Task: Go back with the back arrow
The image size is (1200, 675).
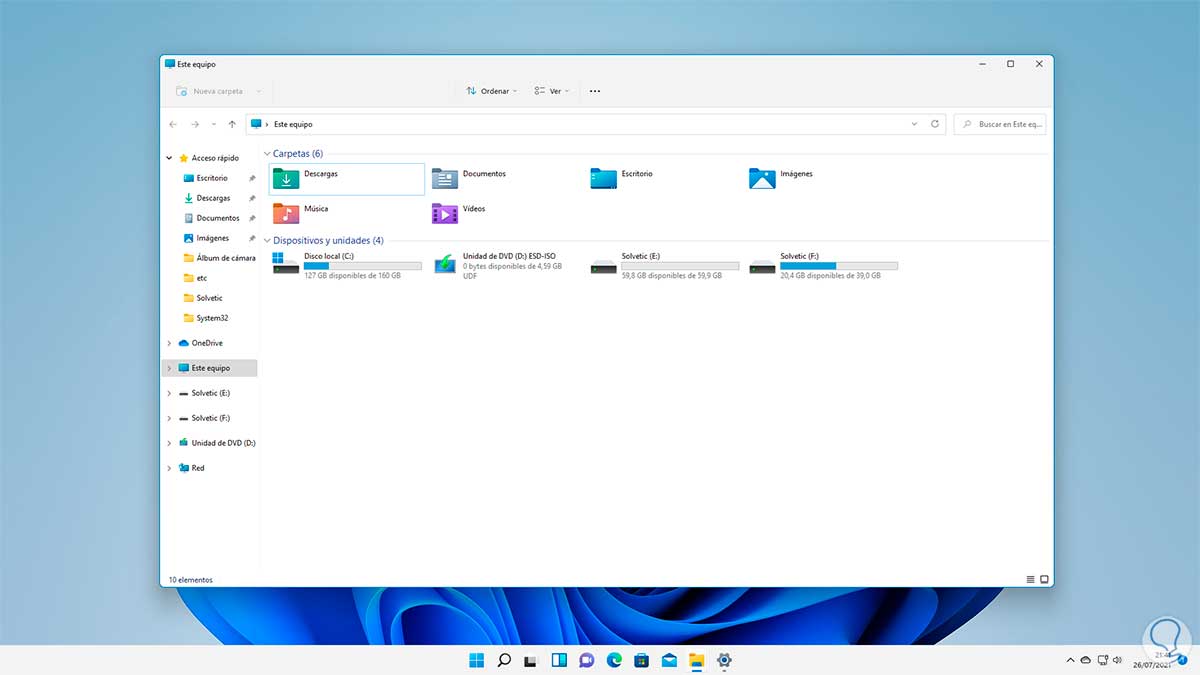Action: 173,124
